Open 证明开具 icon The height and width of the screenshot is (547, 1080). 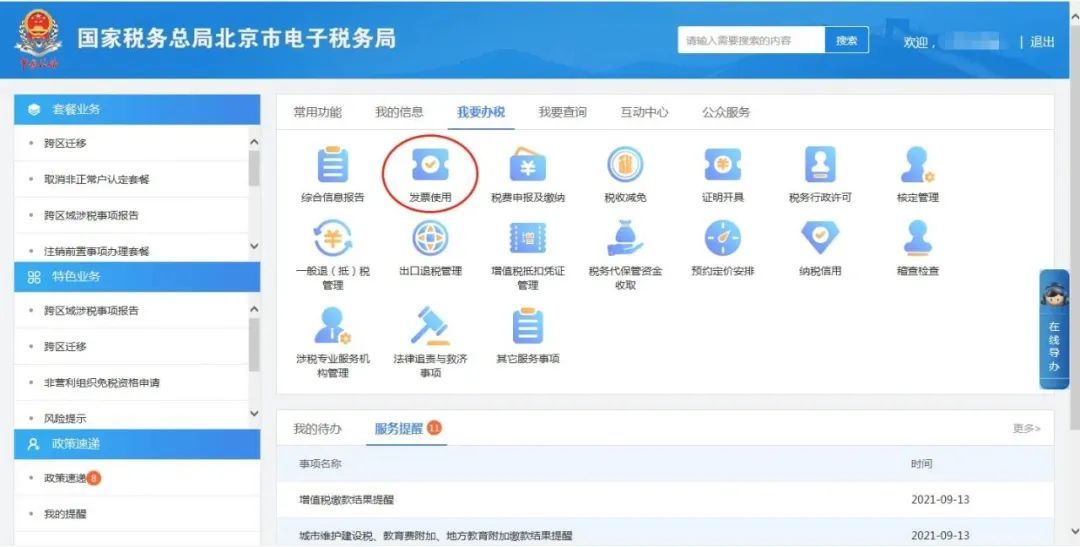click(x=723, y=165)
